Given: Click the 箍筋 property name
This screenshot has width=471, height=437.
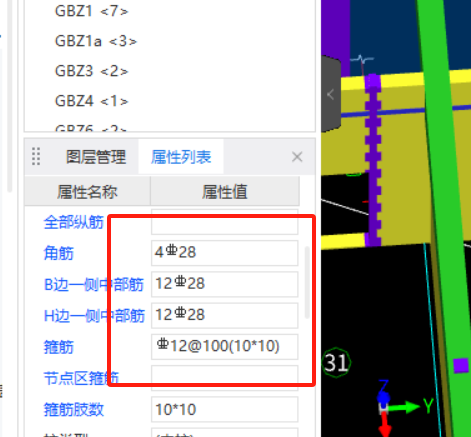Looking at the screenshot, I should click(x=59, y=347).
